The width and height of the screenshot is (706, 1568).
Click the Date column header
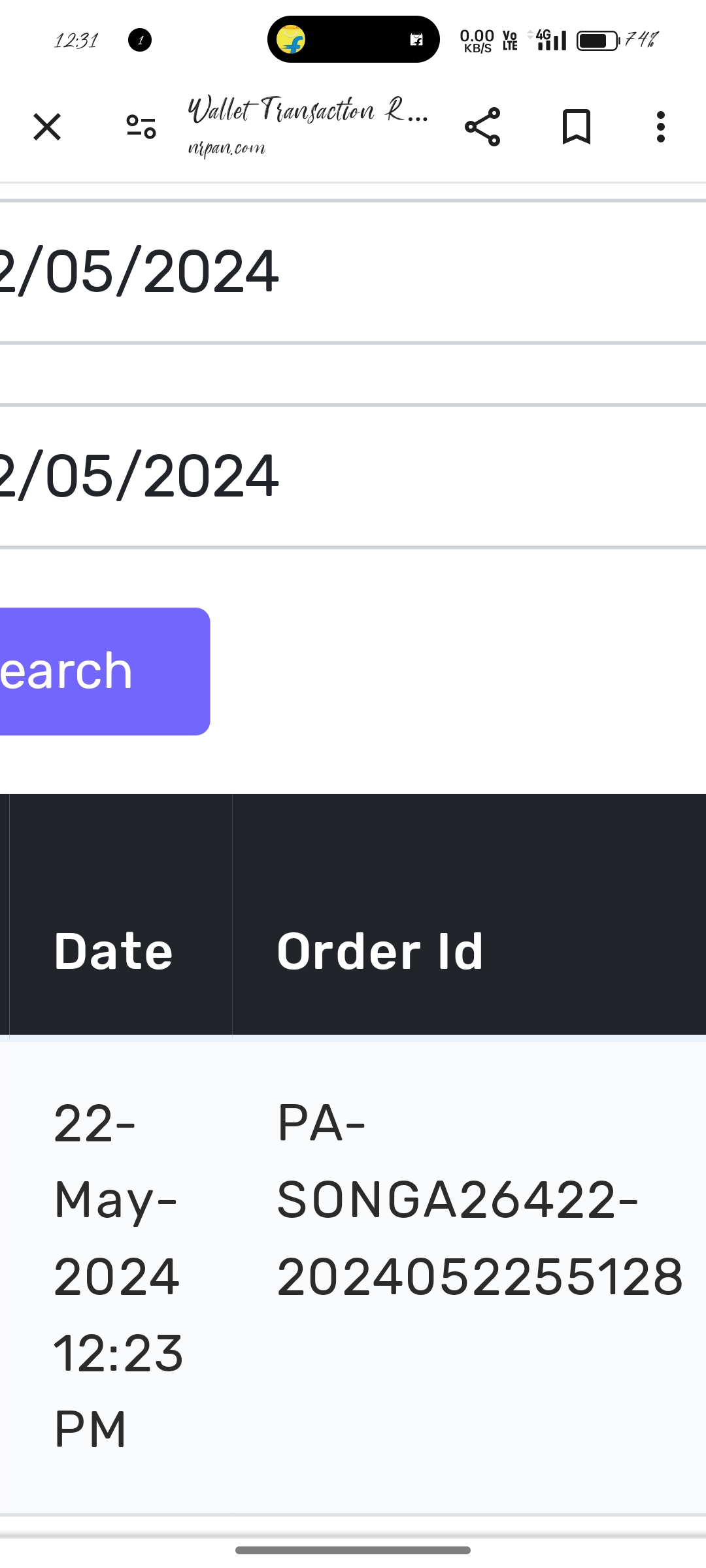114,951
